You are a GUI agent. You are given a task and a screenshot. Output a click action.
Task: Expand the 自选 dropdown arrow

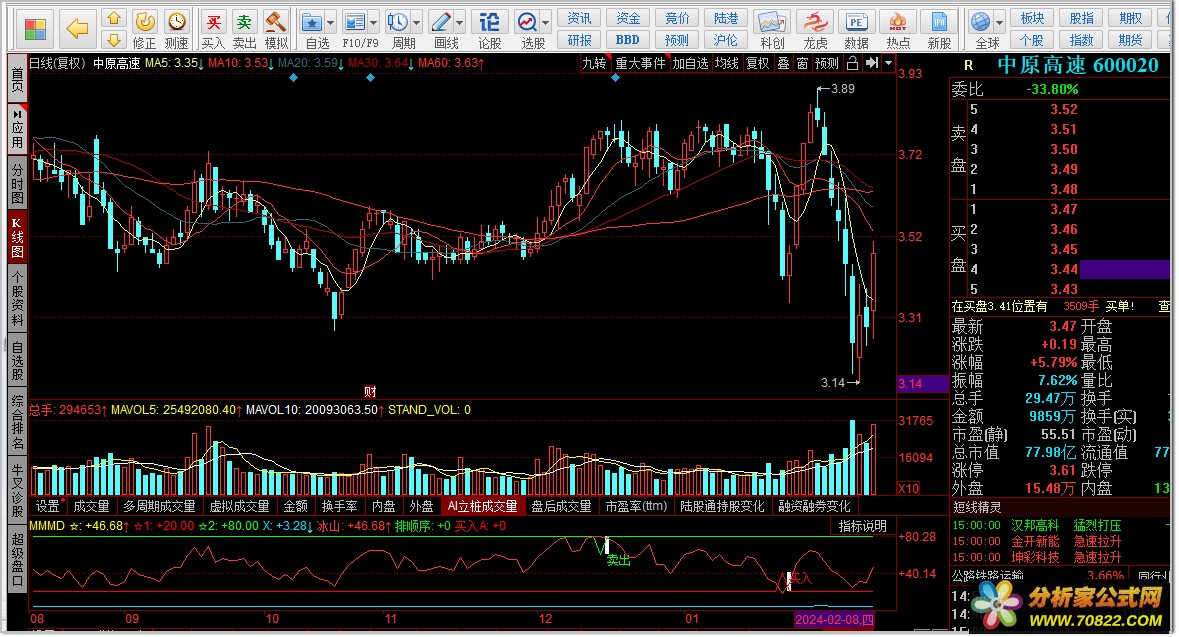330,23
